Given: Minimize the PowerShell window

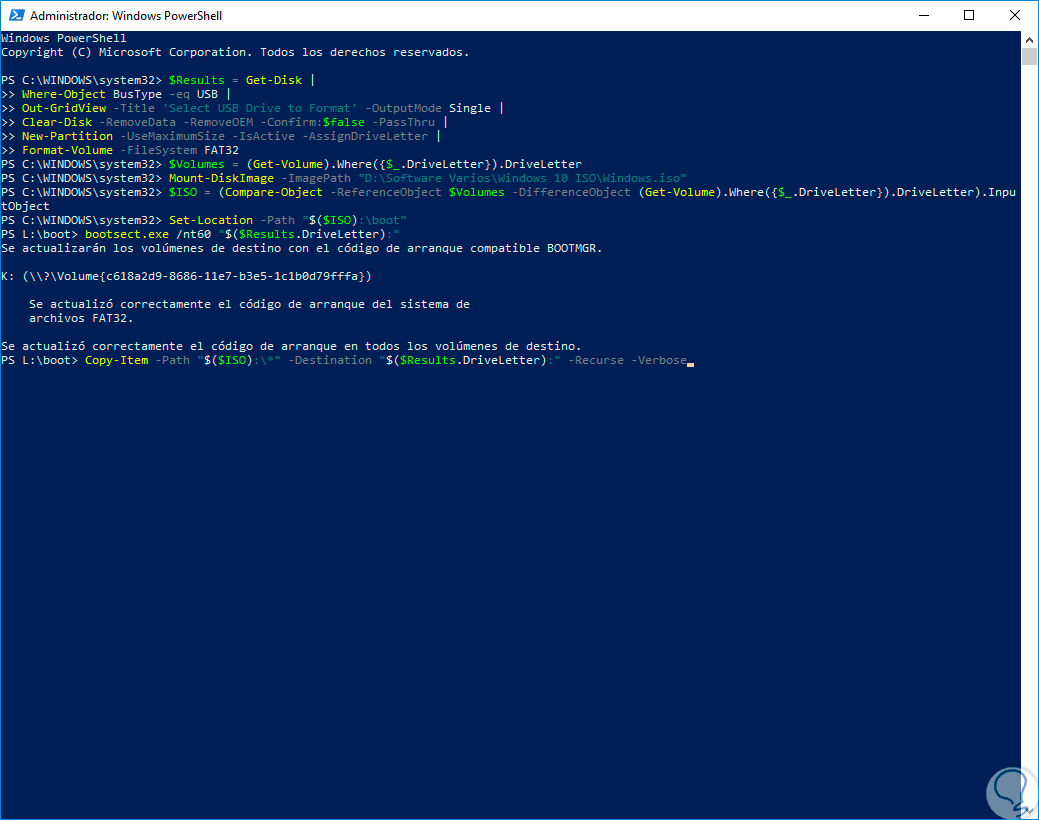Looking at the screenshot, I should pyautogui.click(x=924, y=15).
